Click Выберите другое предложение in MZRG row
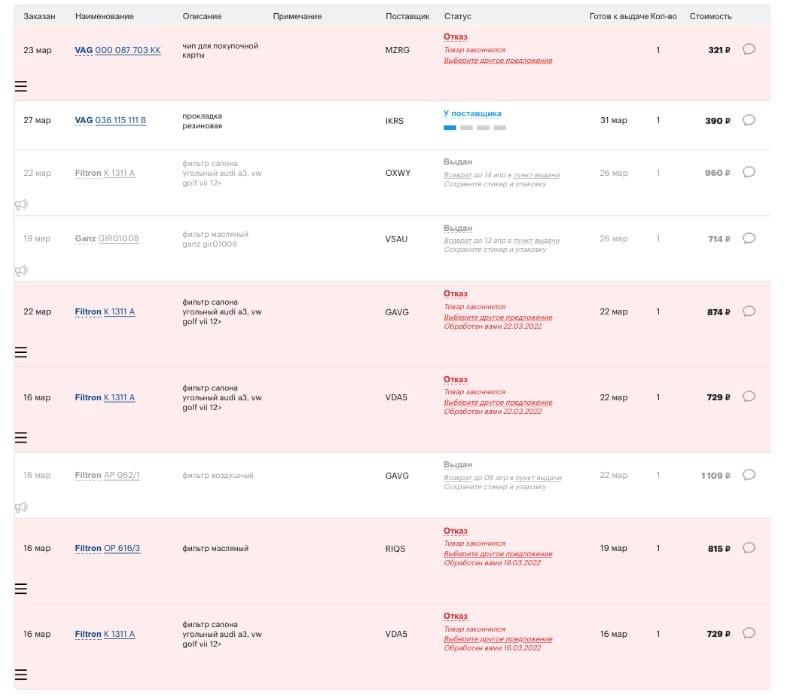Image resolution: width=790 pixels, height=697 pixels. coord(498,61)
